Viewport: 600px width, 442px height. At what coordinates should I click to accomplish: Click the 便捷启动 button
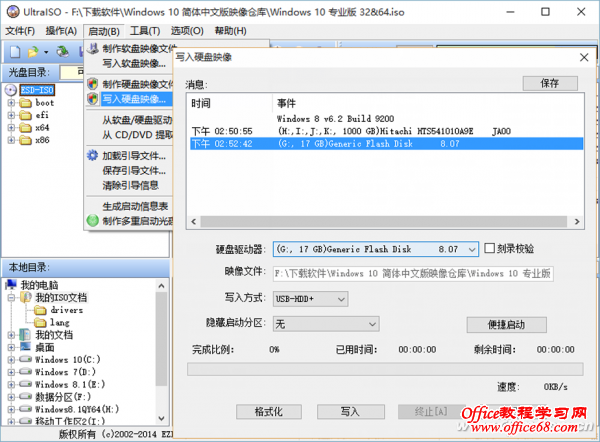(506, 325)
